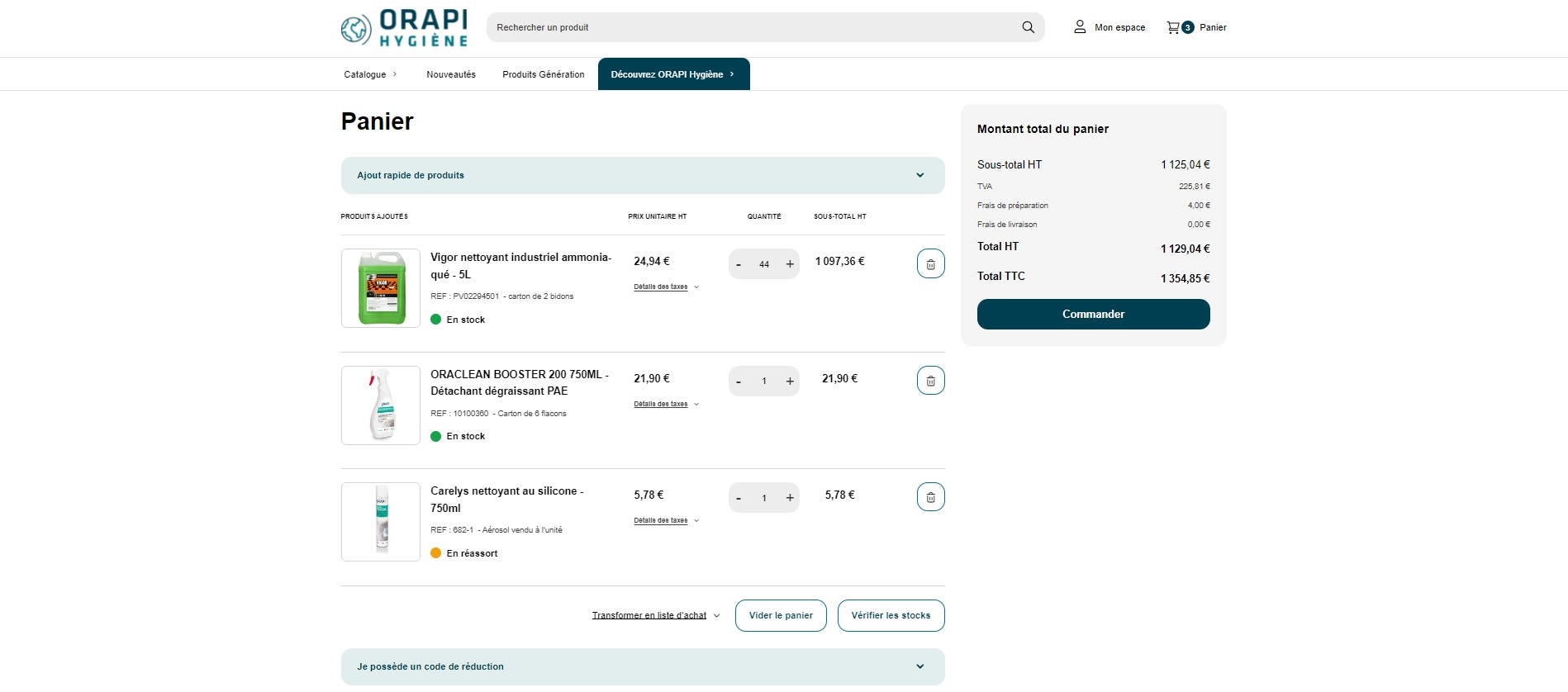This screenshot has height=692, width=1568.
Task: Increase Vigor nettoyant quantity
Action: click(790, 264)
